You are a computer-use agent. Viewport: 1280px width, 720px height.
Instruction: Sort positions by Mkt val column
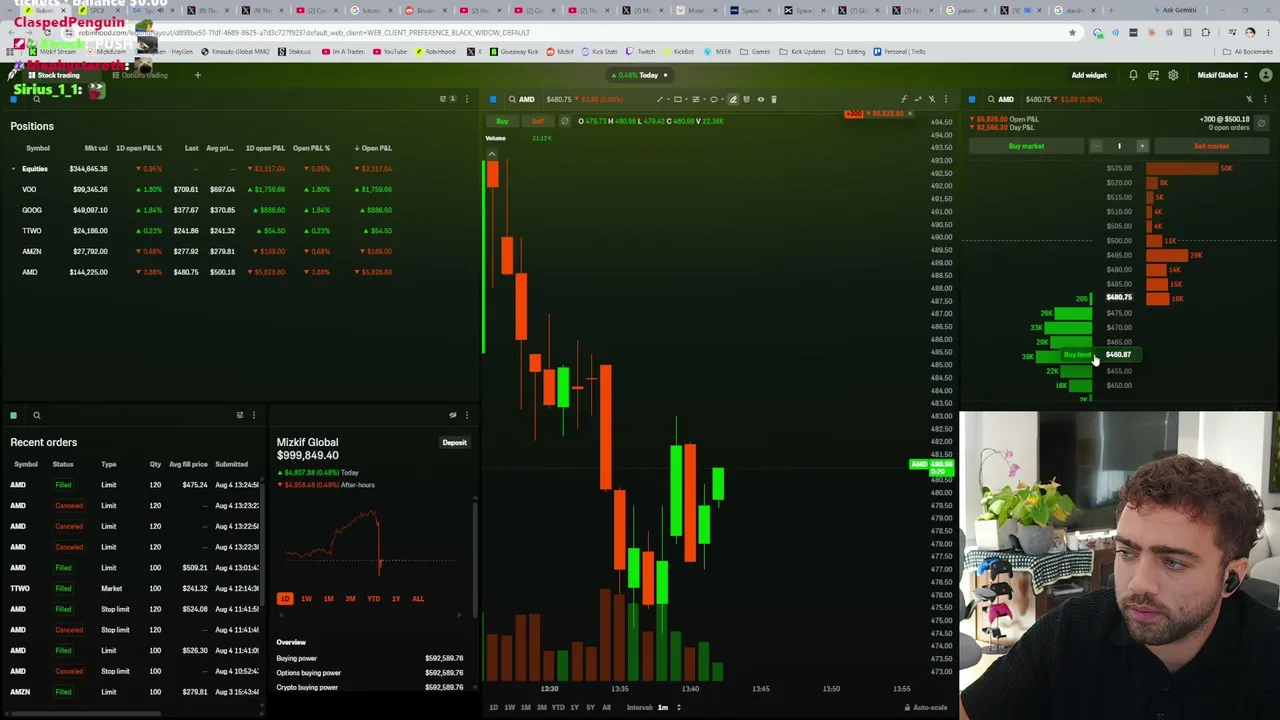[x=96, y=148]
